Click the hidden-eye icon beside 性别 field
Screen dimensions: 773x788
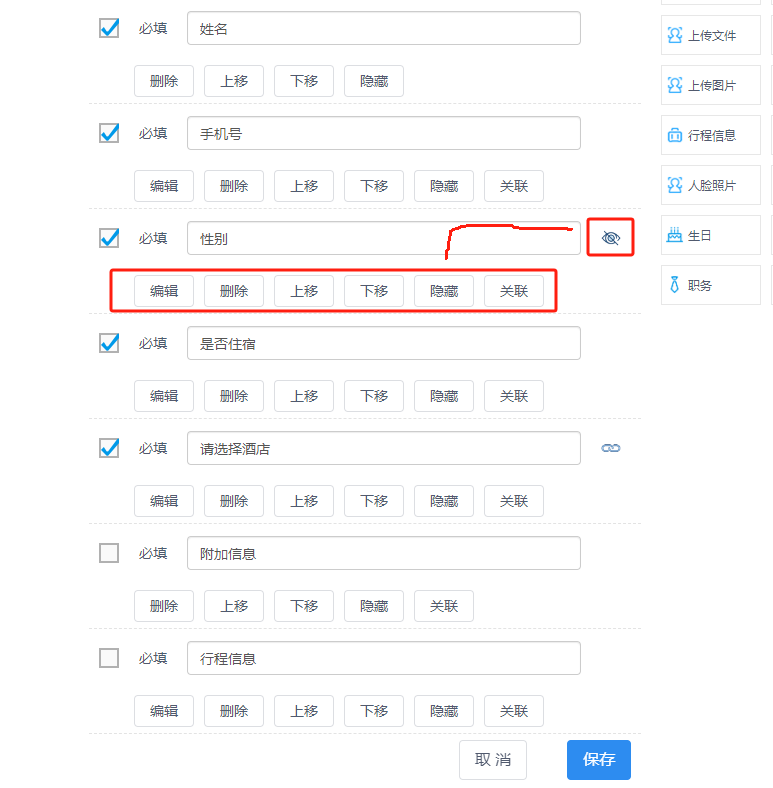611,238
